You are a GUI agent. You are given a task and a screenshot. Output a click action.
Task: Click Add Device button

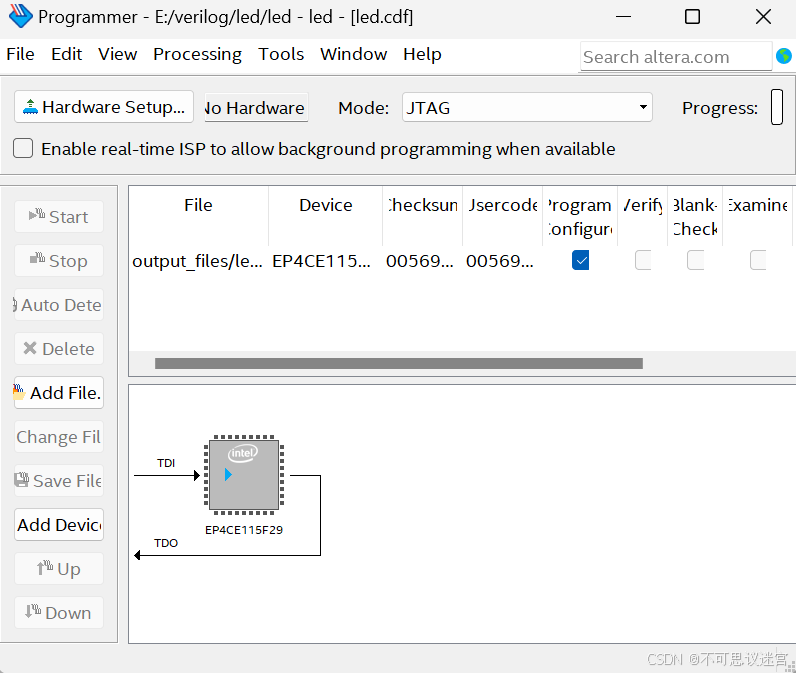point(59,525)
